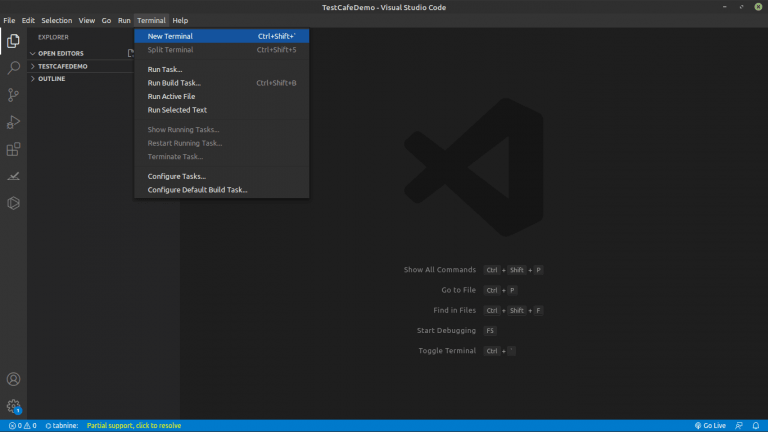The width and height of the screenshot is (768, 432).
Task: Open the Search view icon
Action: coord(13,68)
